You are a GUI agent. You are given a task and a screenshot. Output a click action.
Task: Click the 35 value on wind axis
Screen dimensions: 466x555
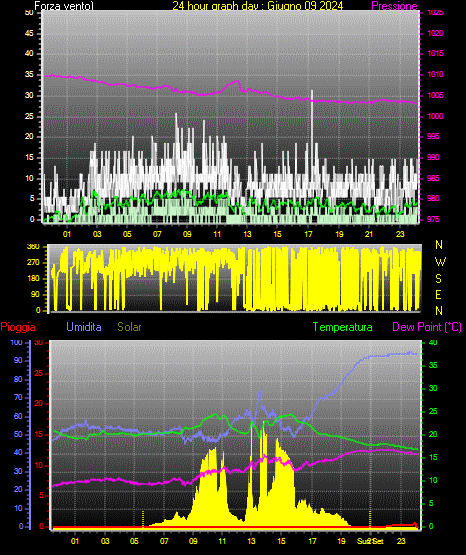tap(29, 74)
